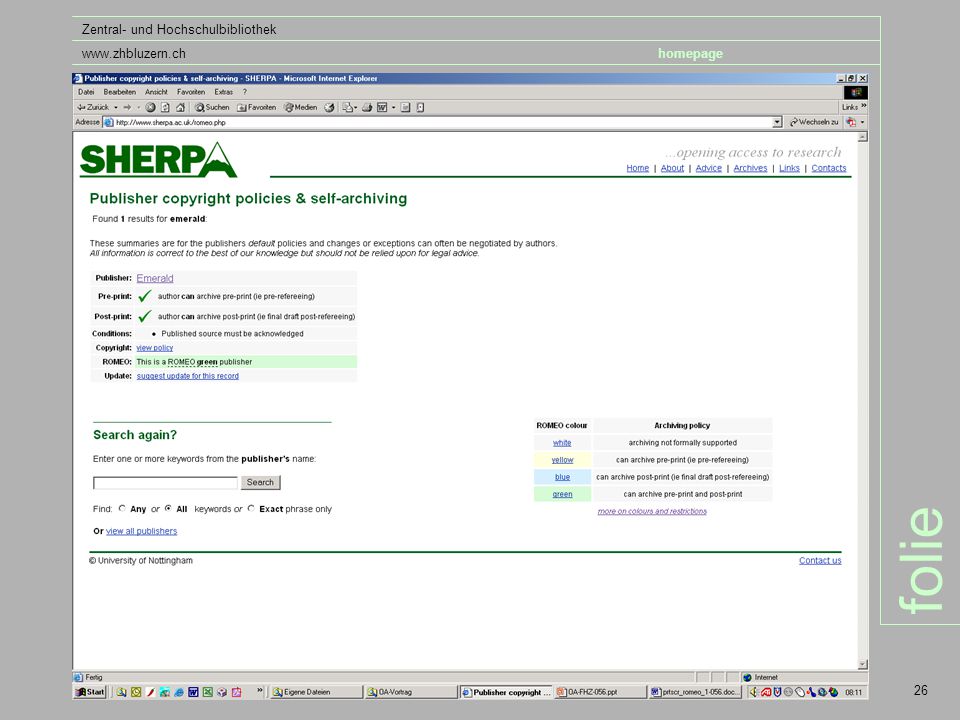Click the Search button
Screen dimensions: 960x720
pyautogui.click(x=260, y=482)
